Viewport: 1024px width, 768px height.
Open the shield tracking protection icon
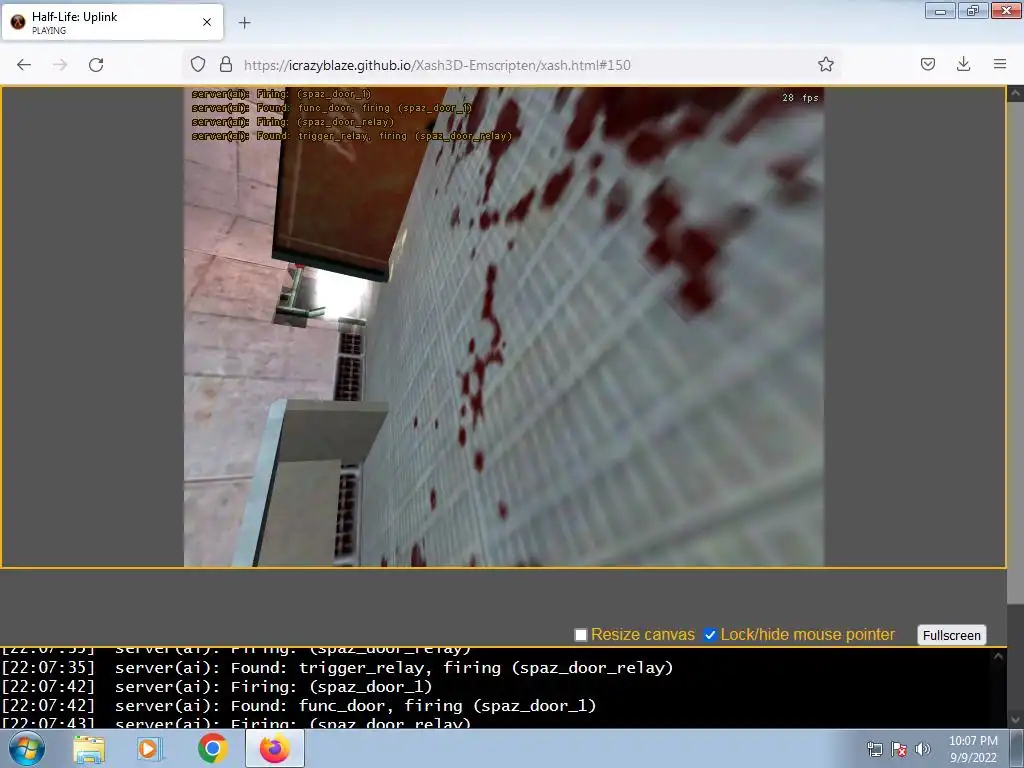point(198,64)
